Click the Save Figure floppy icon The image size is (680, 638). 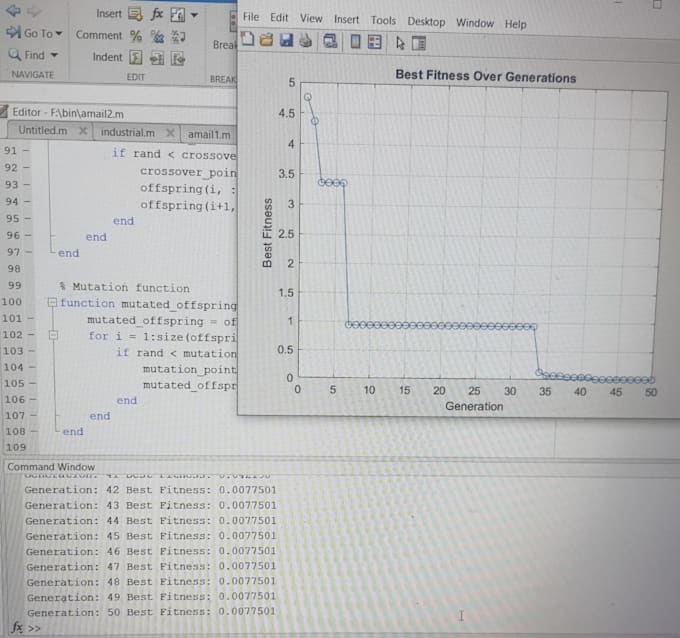[286, 40]
